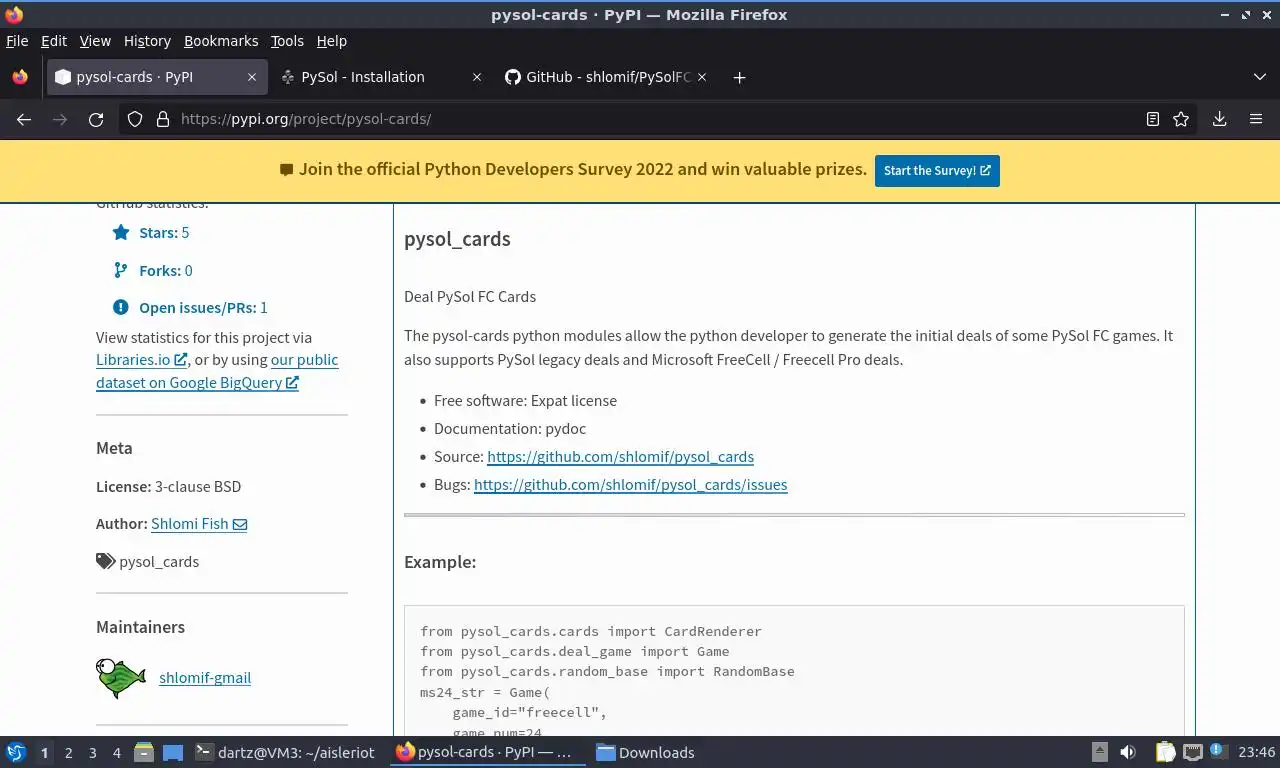Expand the list all tabs chevron

(1260, 77)
